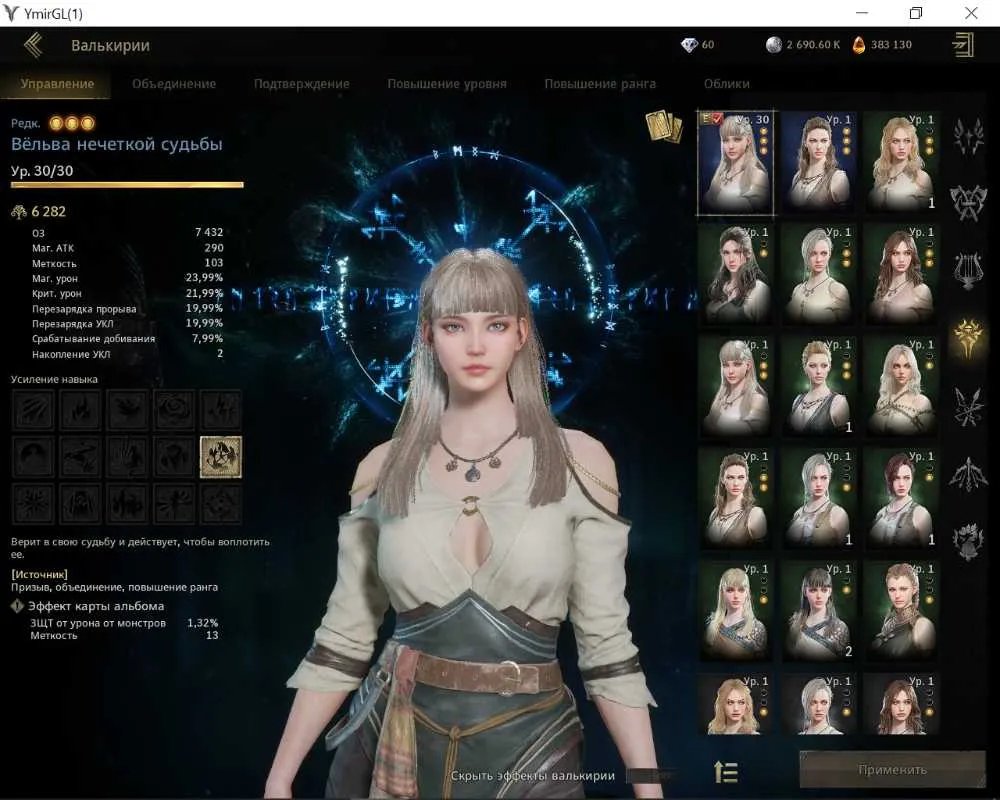Change the valkyrie list sort order

[x=726, y=772]
